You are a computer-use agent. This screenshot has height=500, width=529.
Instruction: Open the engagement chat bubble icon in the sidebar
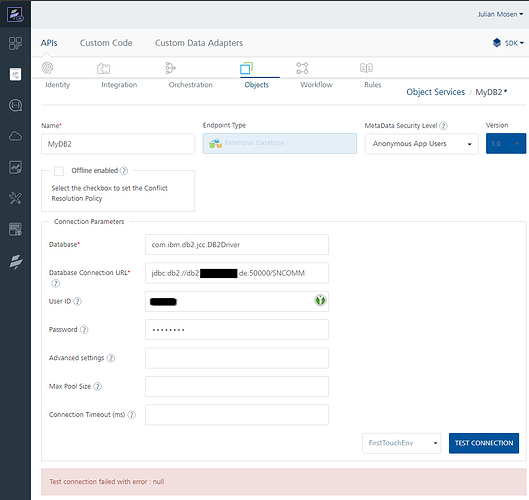pos(15,106)
